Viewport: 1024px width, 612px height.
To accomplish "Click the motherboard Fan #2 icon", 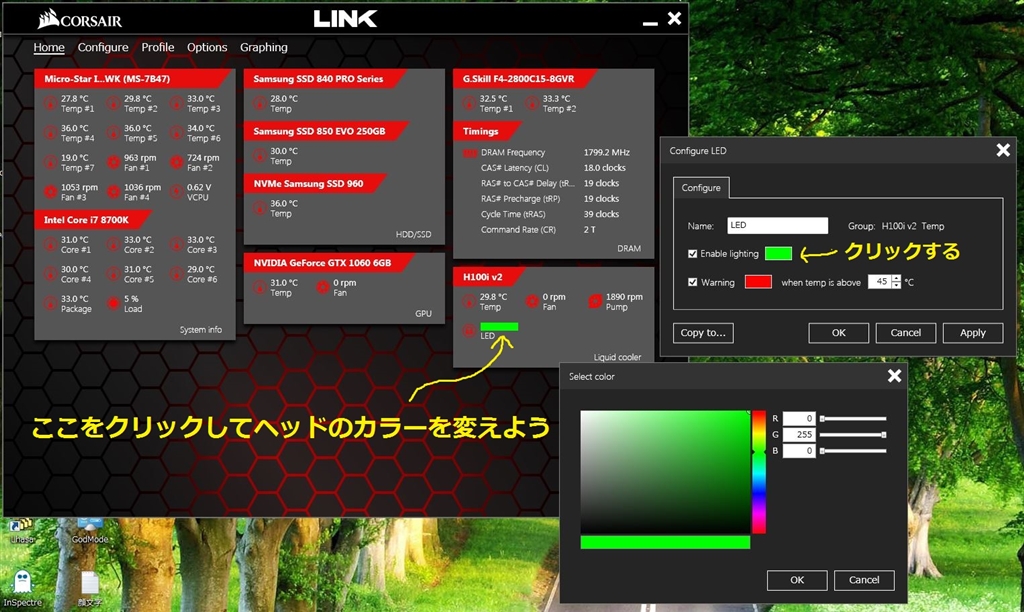I will [x=176, y=162].
